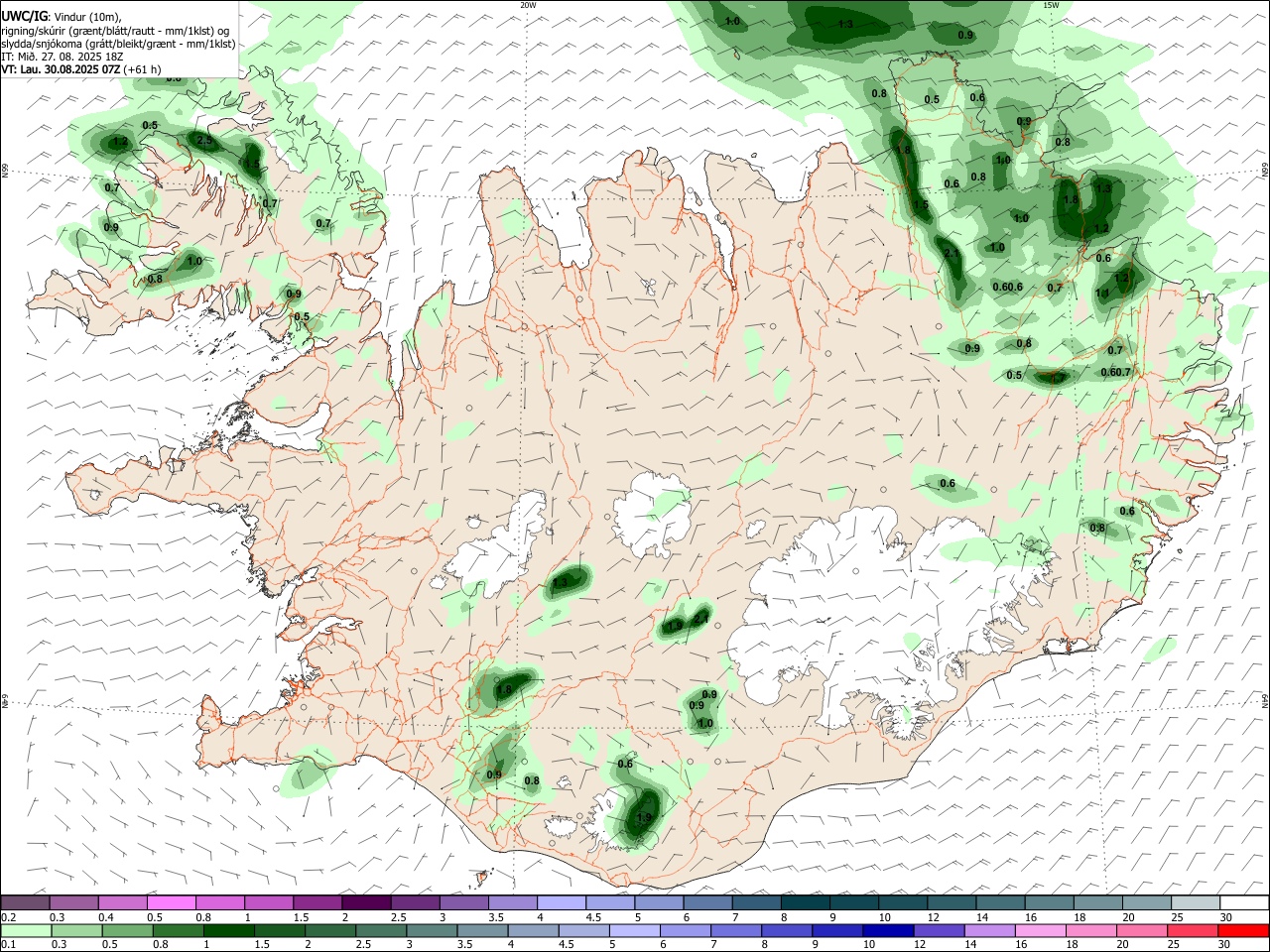The height and width of the screenshot is (952, 1270).
Task: Select the 'slydda/snjókoma' description line
Action: [118, 44]
